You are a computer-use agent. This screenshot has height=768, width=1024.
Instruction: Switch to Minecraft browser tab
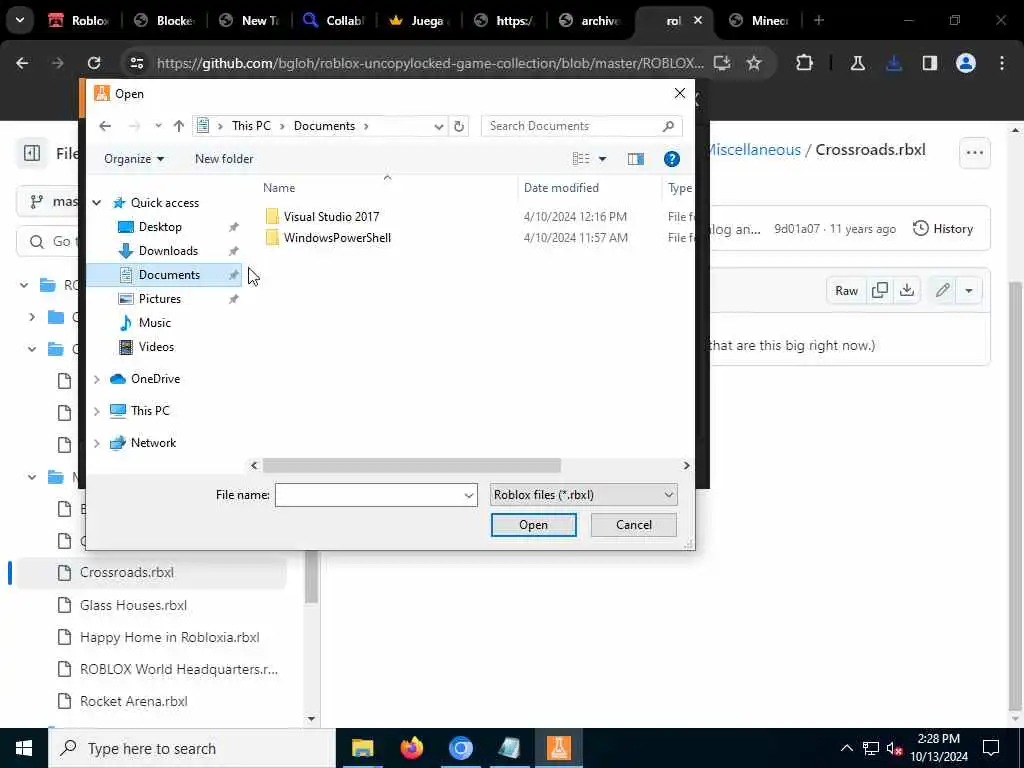(x=760, y=20)
